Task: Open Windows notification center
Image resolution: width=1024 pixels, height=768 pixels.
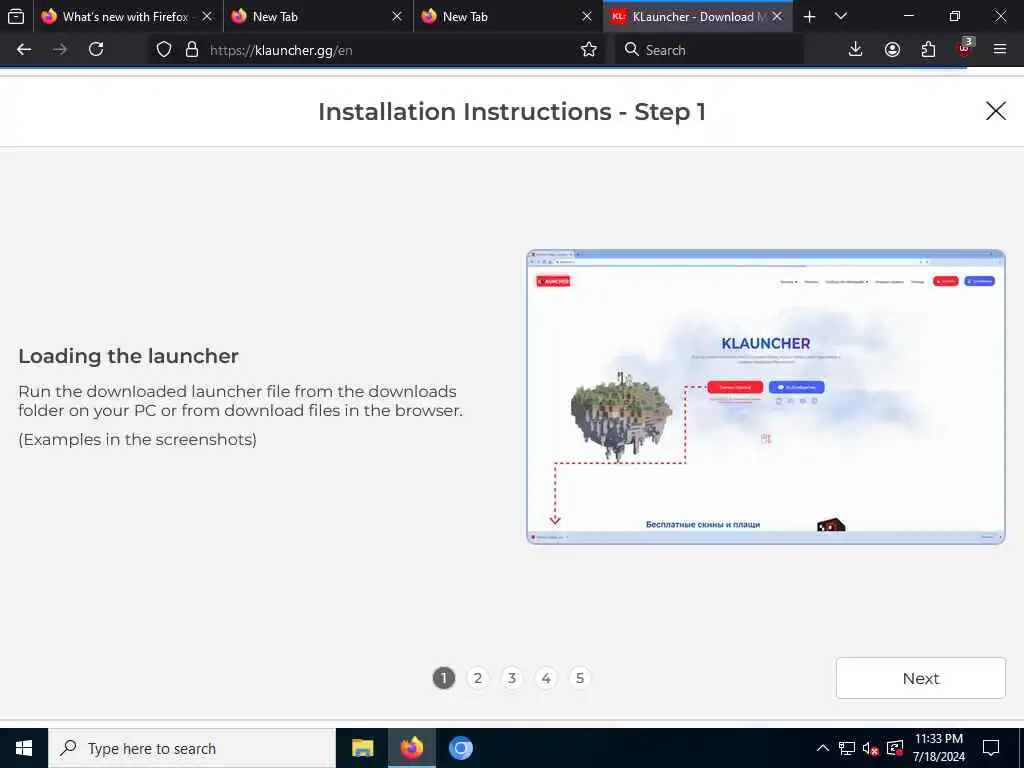Action: [x=991, y=748]
